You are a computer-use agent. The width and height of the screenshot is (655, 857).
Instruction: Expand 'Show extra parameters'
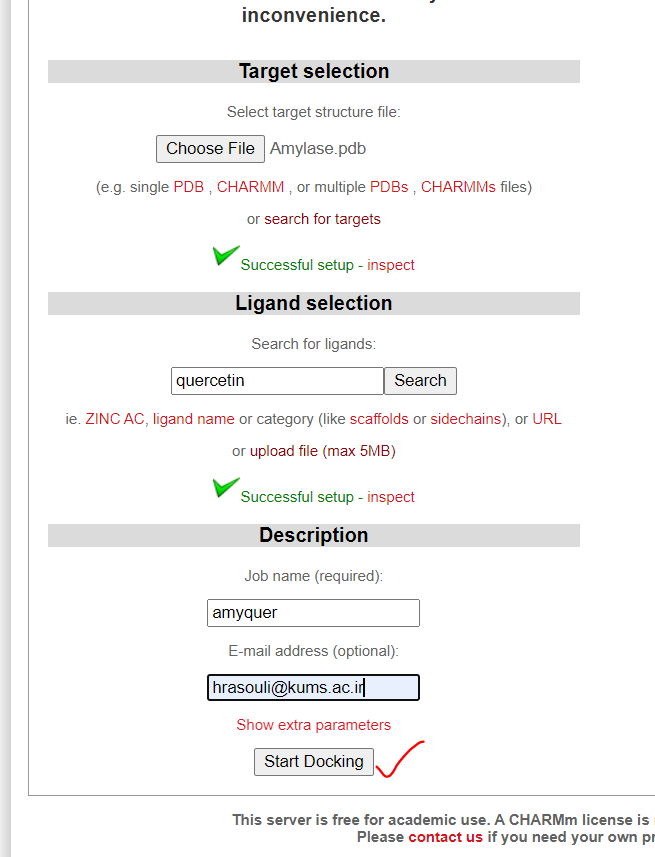pos(313,724)
